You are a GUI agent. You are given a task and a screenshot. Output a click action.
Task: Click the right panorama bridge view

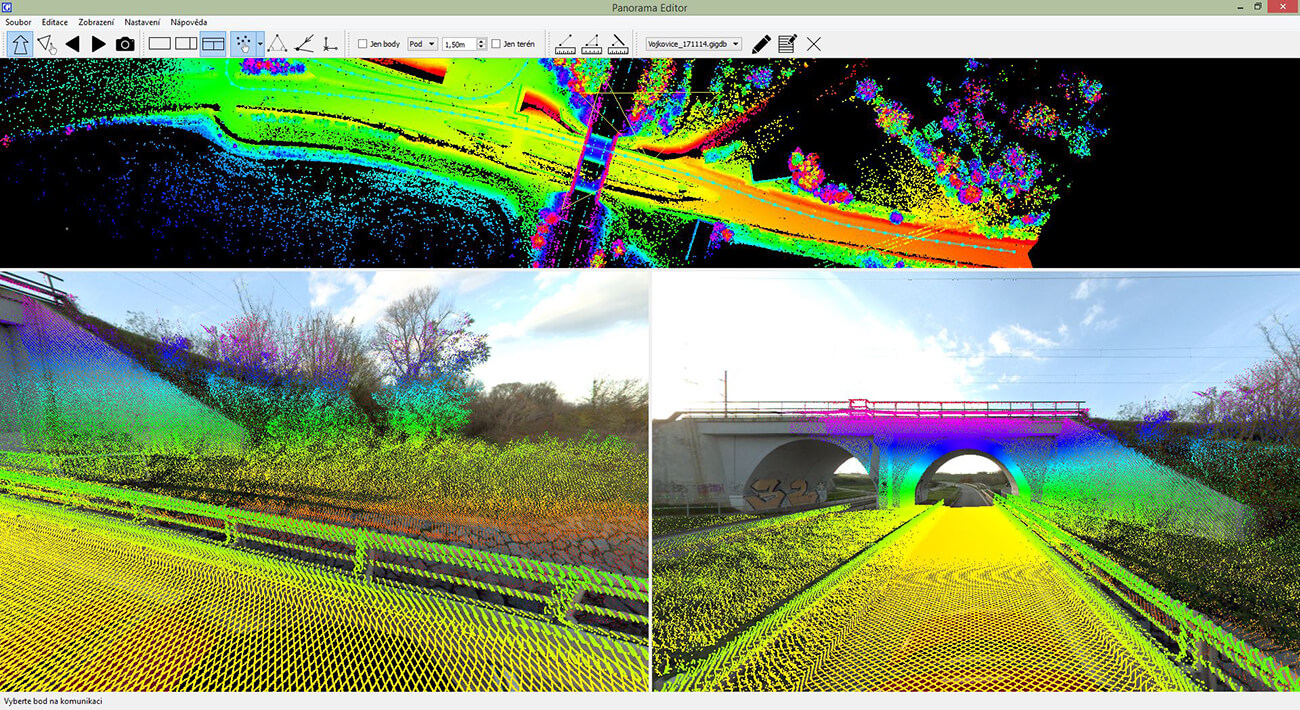pyautogui.click(x=975, y=480)
